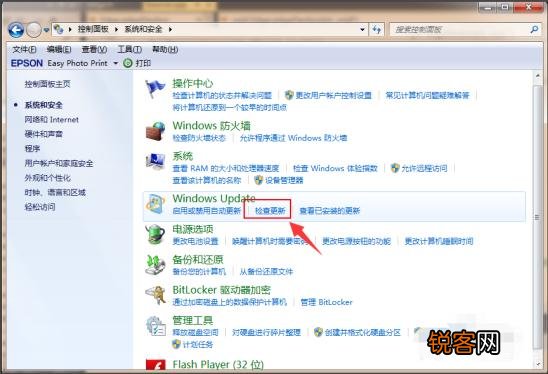Click the Back navigation arrow button
Screen dimensions: 548x374
click(x=16, y=30)
